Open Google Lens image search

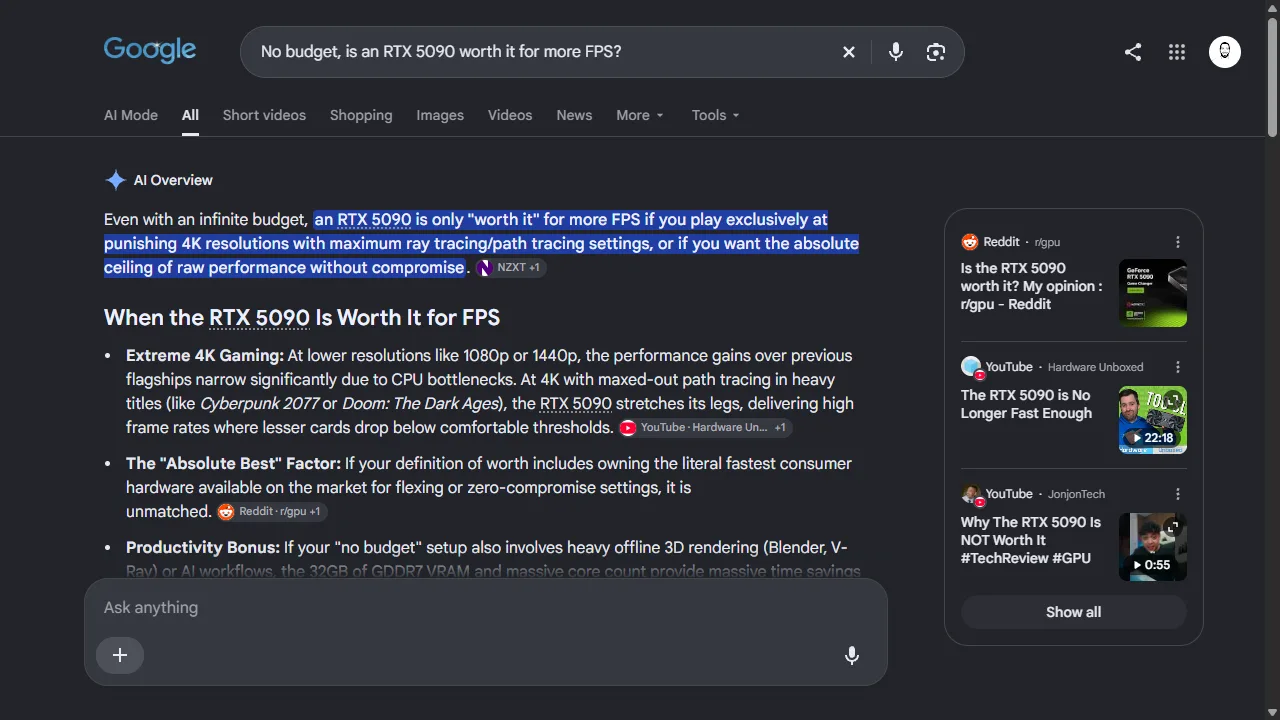[936, 52]
